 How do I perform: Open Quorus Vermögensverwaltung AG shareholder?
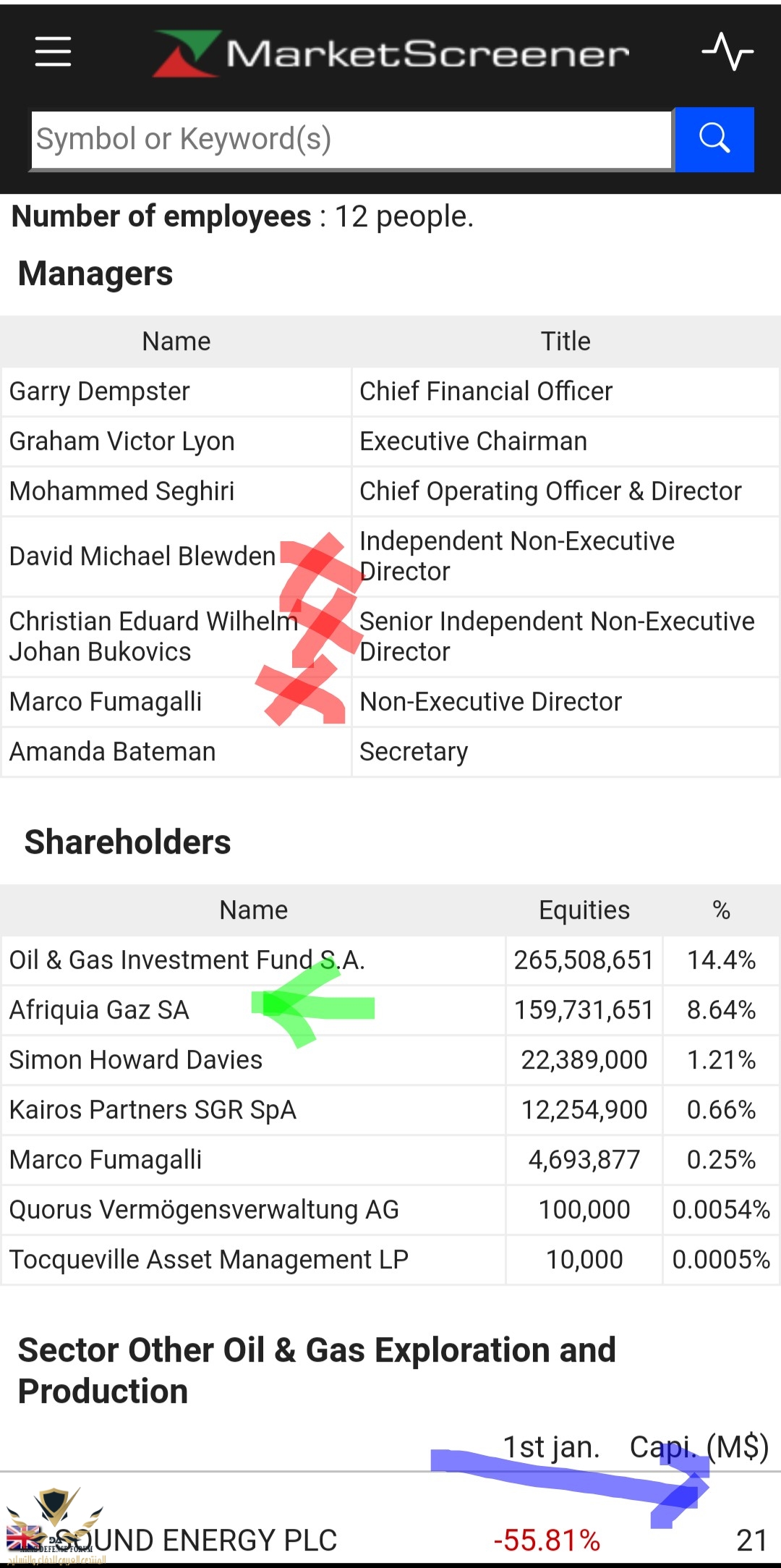204,1210
